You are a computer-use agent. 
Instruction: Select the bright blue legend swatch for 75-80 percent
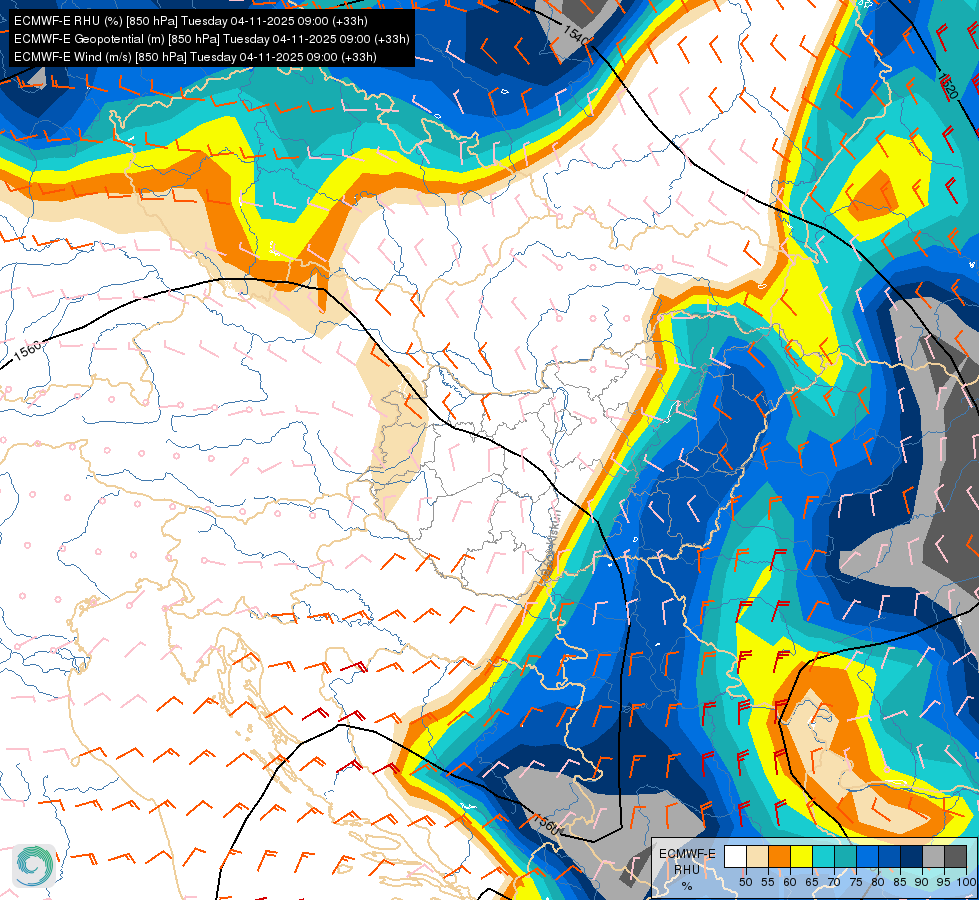point(868,856)
